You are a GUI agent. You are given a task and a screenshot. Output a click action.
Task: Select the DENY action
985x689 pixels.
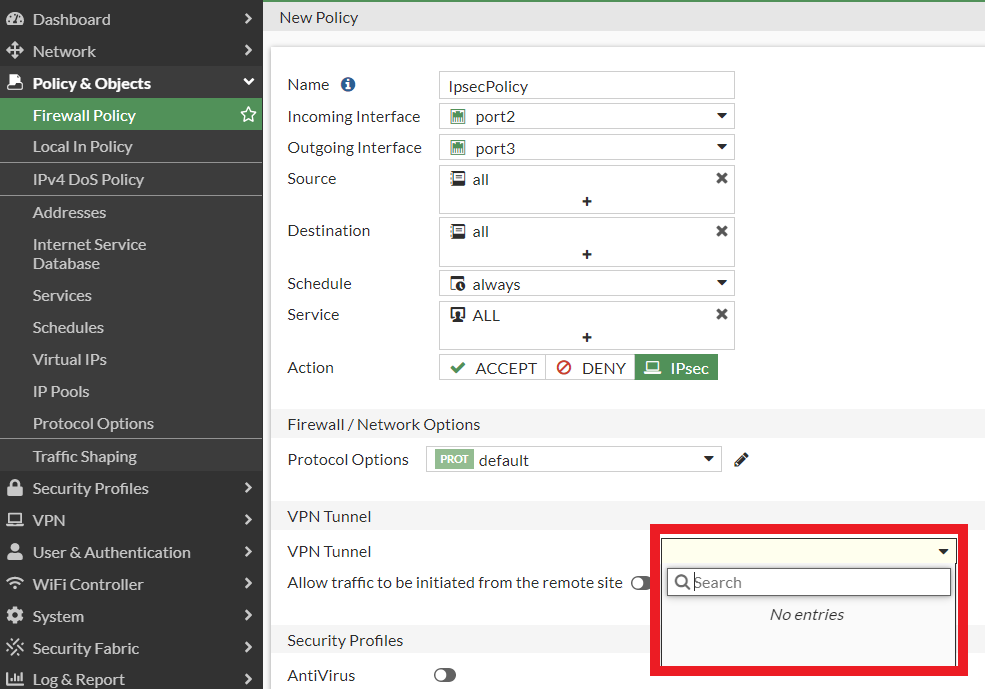click(590, 368)
